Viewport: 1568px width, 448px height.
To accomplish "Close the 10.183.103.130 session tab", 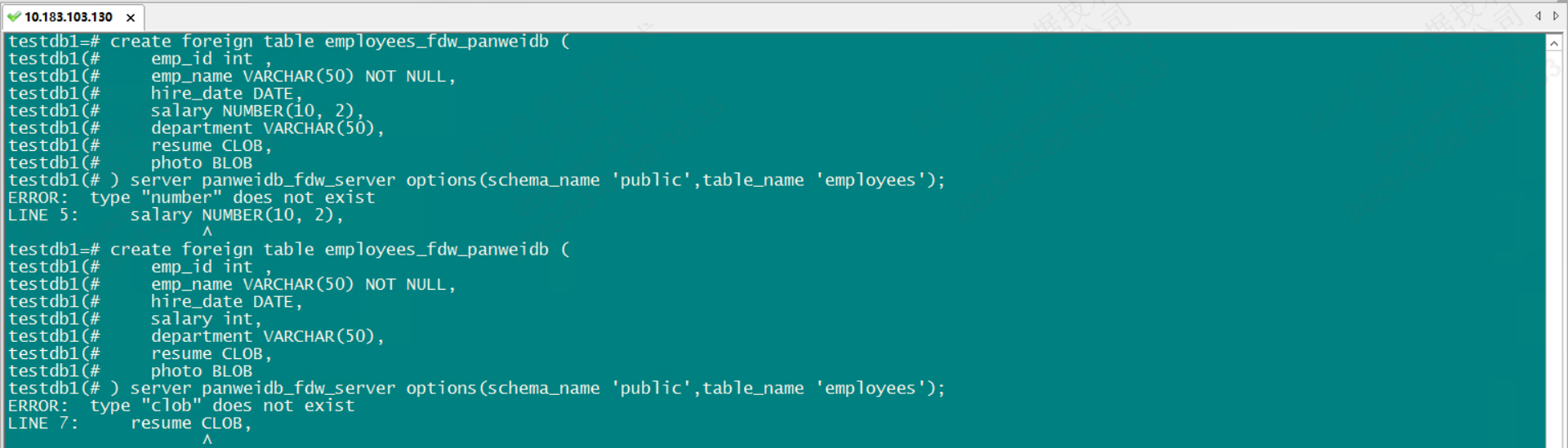I will 131,17.
